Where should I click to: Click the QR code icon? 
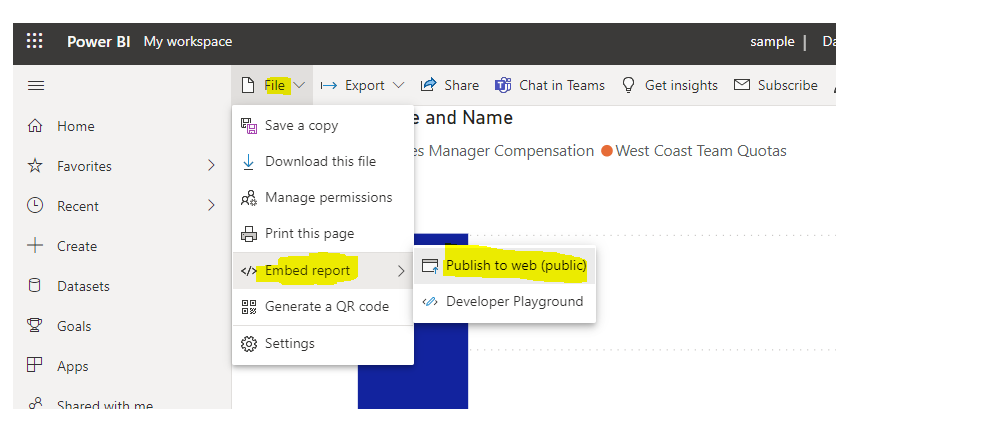[249, 307]
